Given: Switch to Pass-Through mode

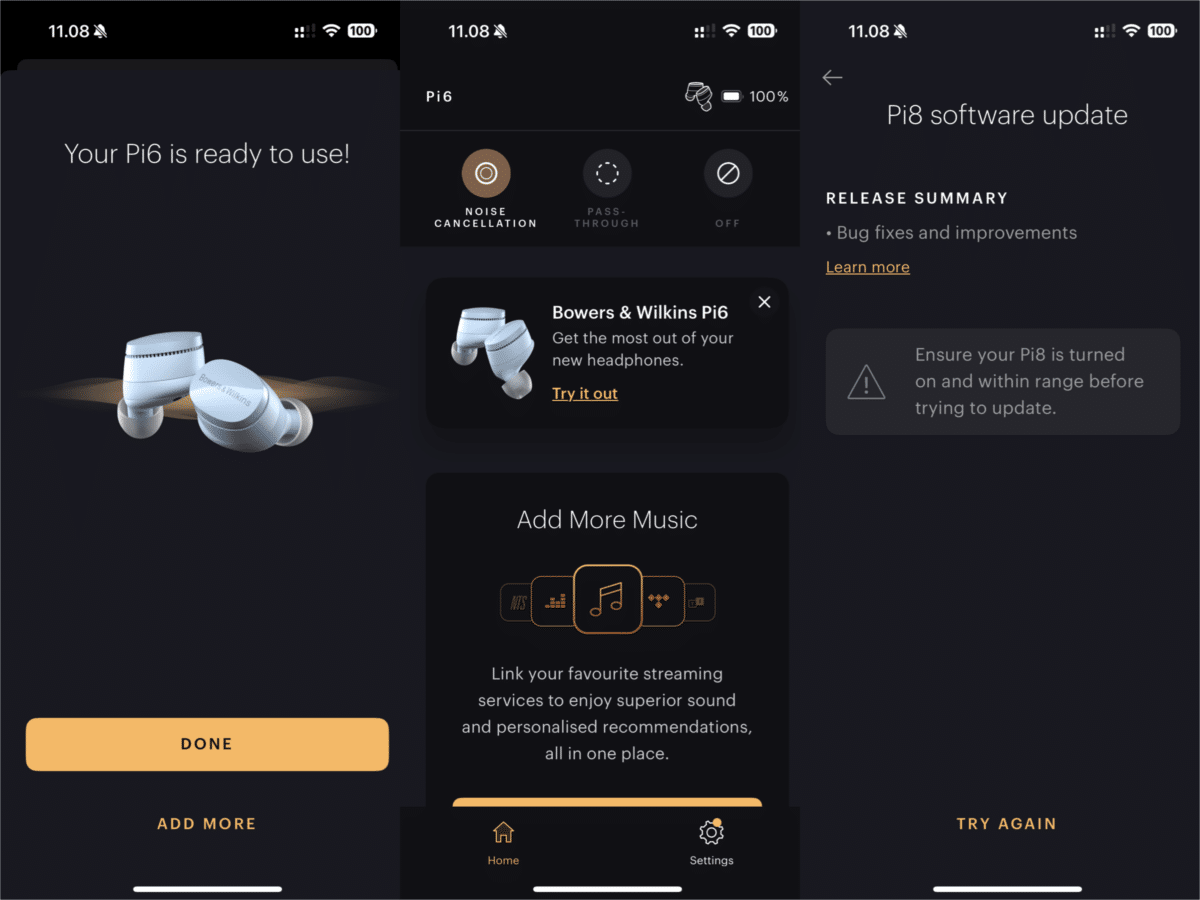Looking at the screenshot, I should [607, 173].
